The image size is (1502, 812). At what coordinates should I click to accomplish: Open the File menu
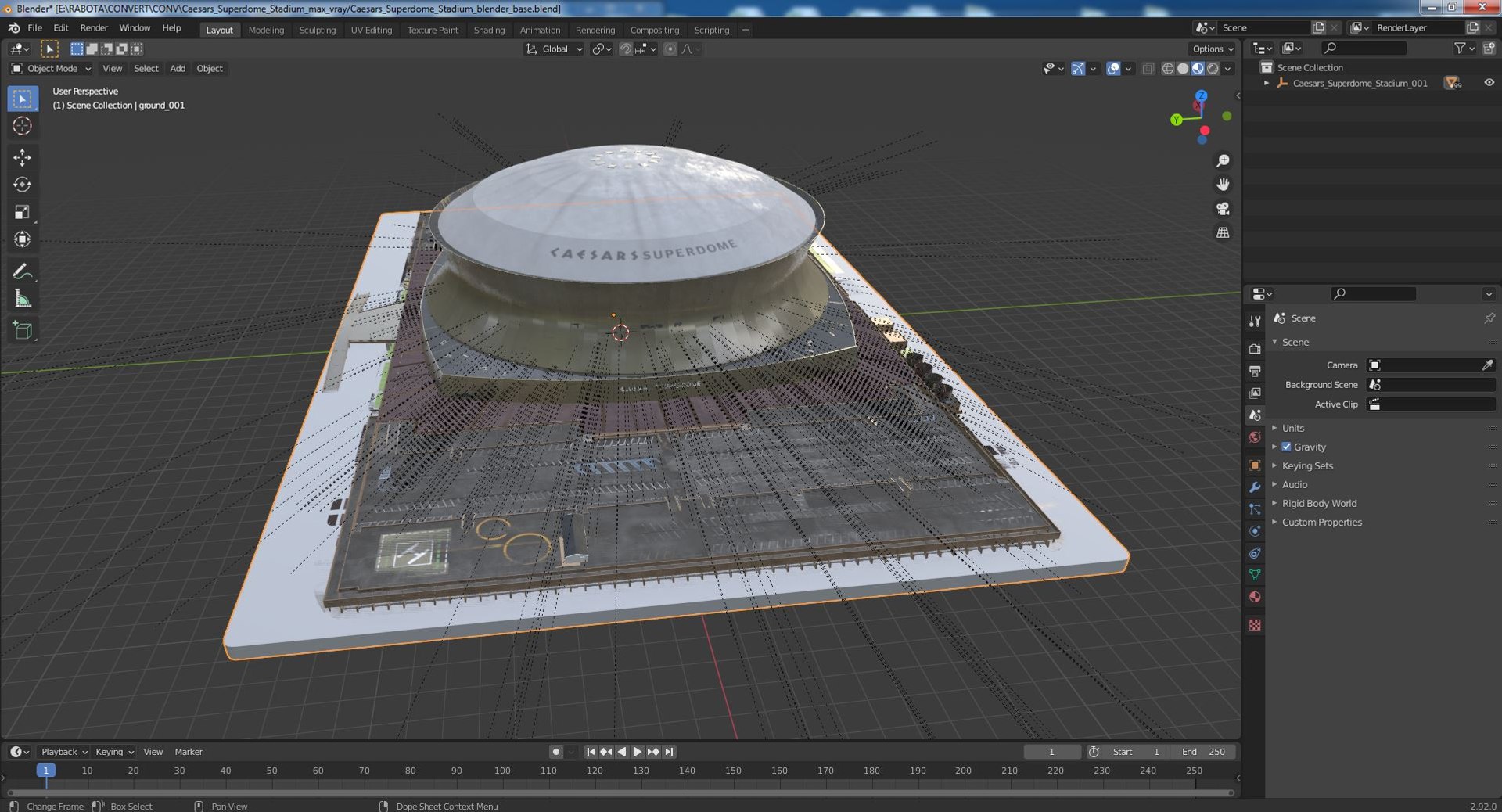point(35,28)
